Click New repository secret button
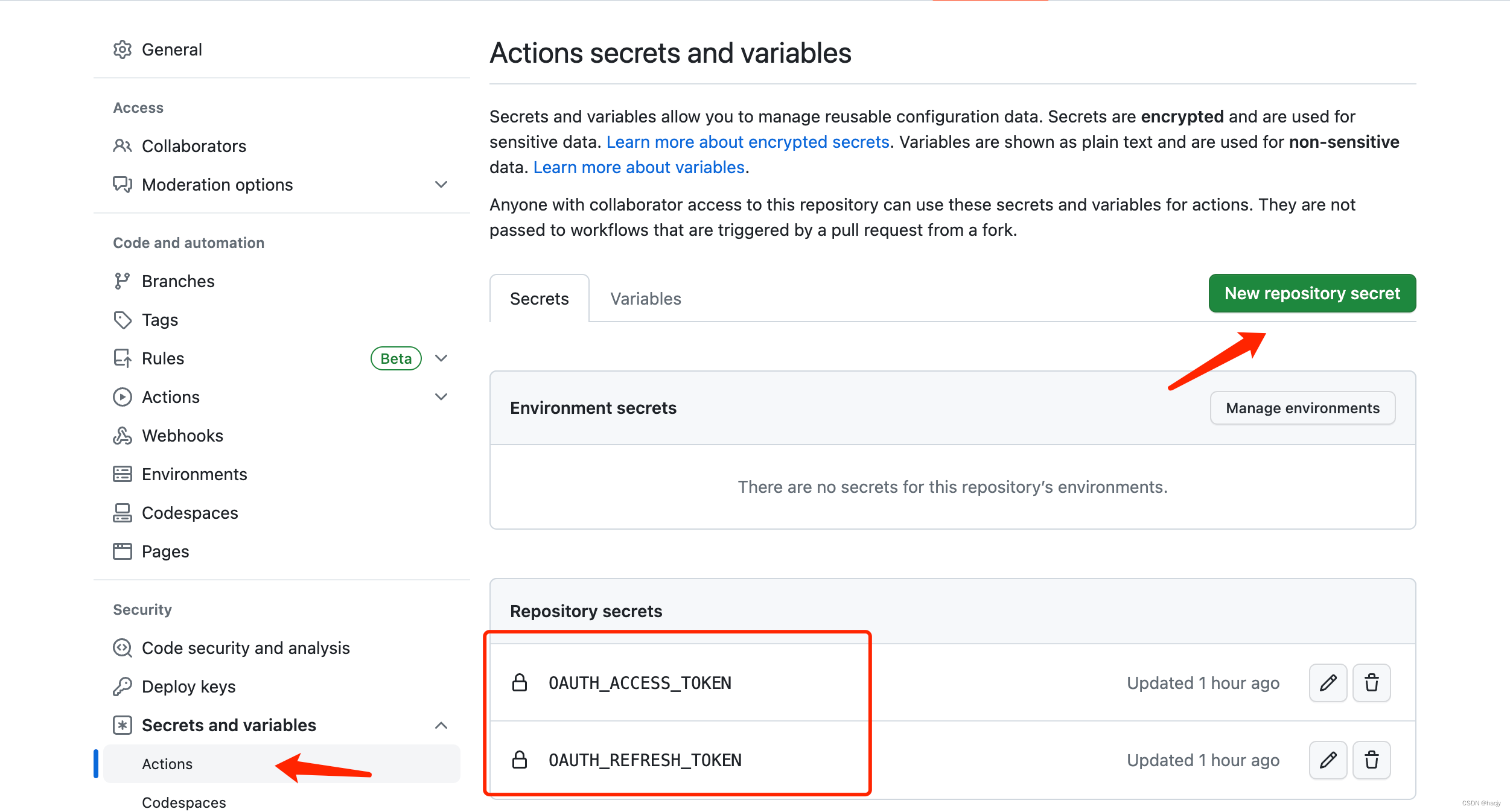Viewport: 1510px width, 812px height. coord(1313,293)
